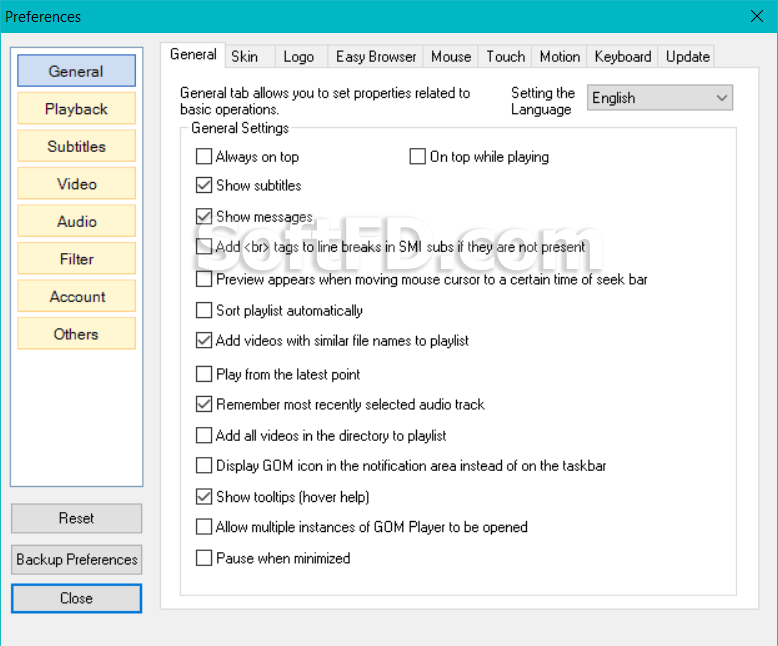
Task: Select the General tab
Action: [x=193, y=55]
